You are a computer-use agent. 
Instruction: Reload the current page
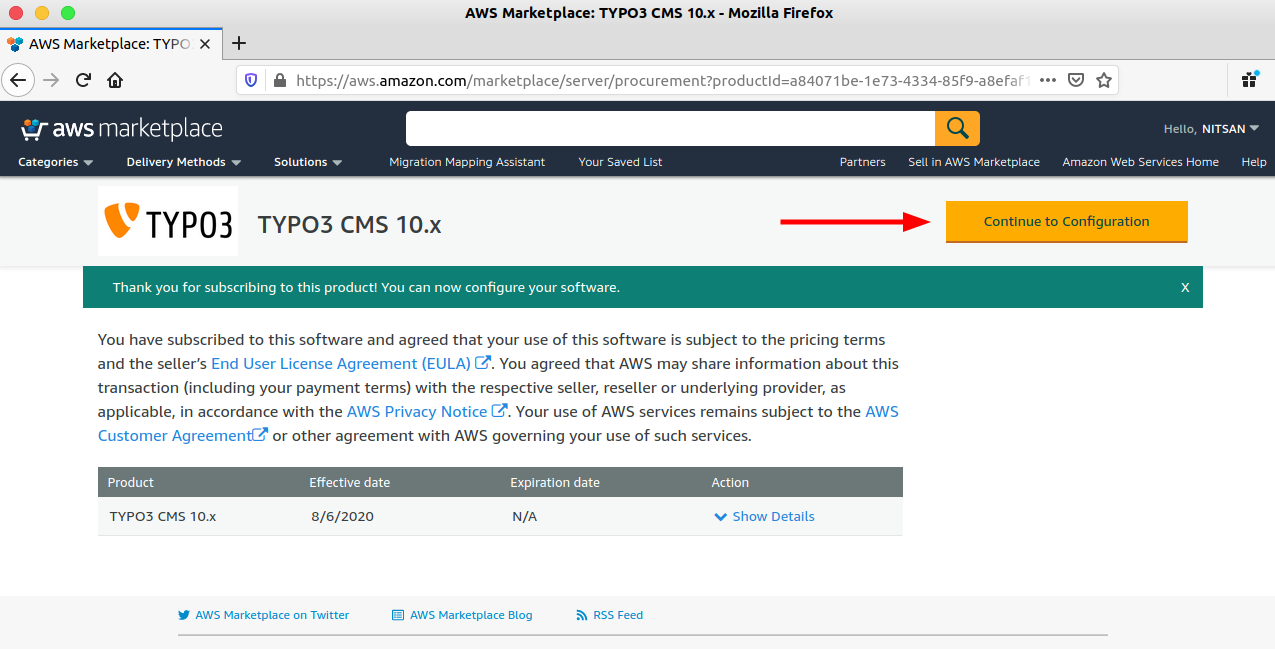tap(83, 80)
